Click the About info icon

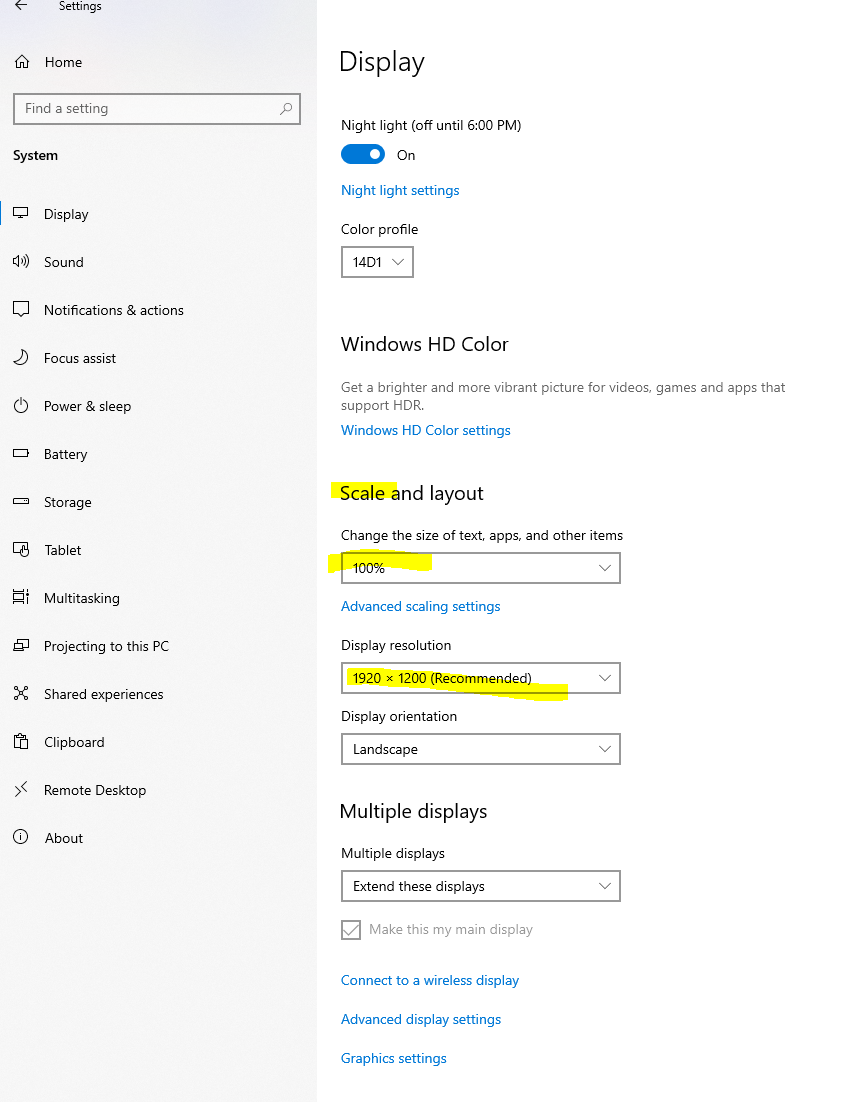click(21, 837)
